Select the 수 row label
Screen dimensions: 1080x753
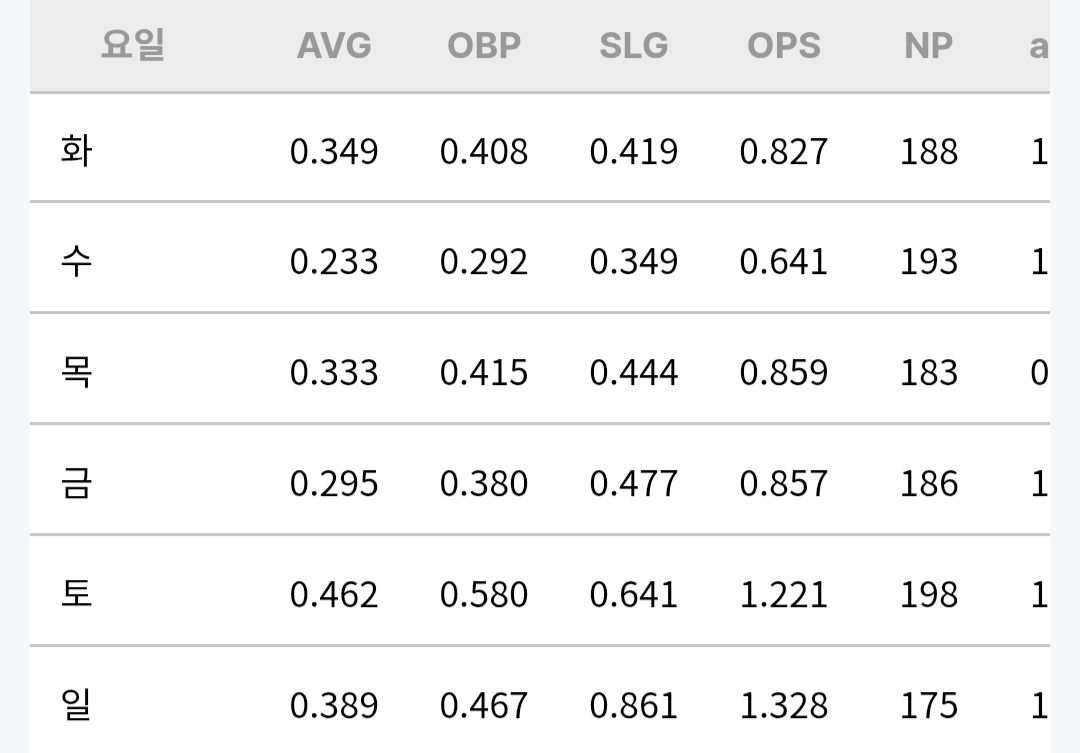click(76, 262)
